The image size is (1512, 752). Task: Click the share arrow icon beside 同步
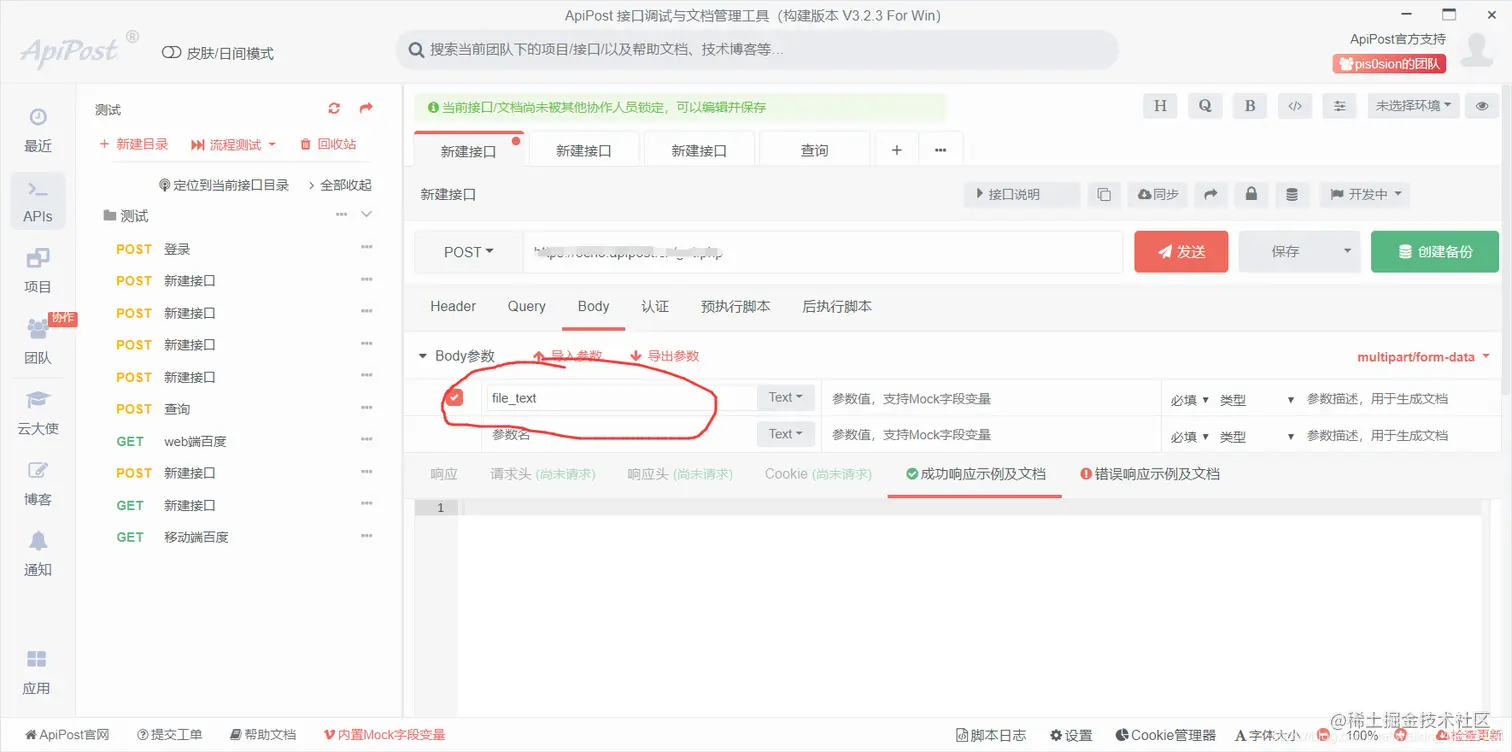coord(1210,195)
